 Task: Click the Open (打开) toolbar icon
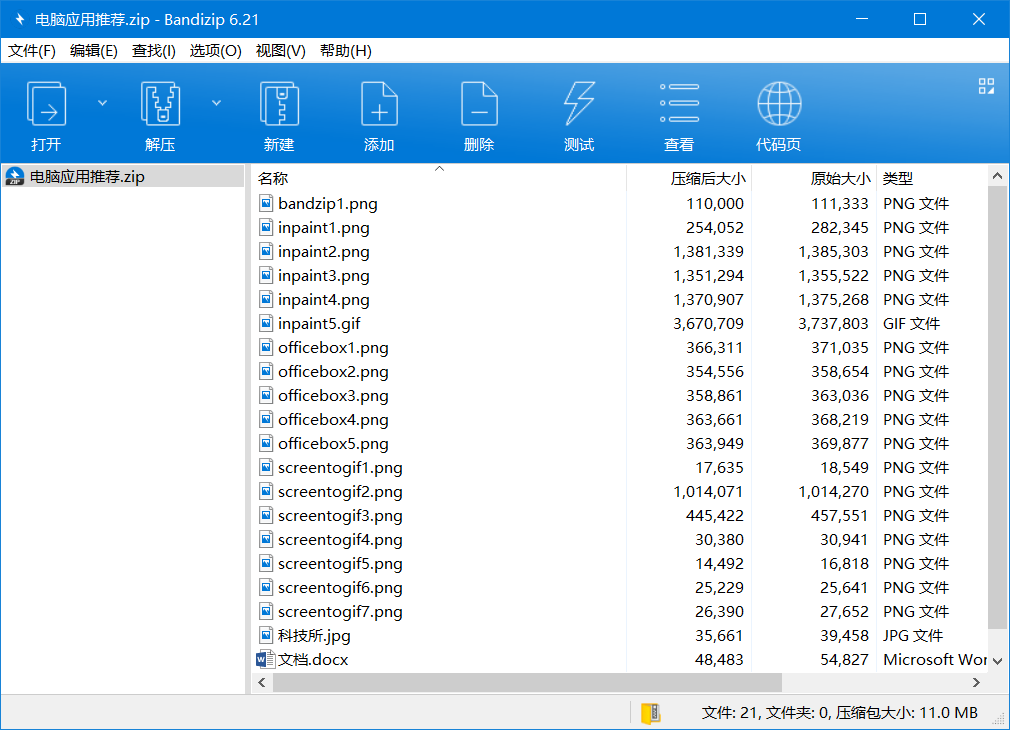click(x=46, y=104)
